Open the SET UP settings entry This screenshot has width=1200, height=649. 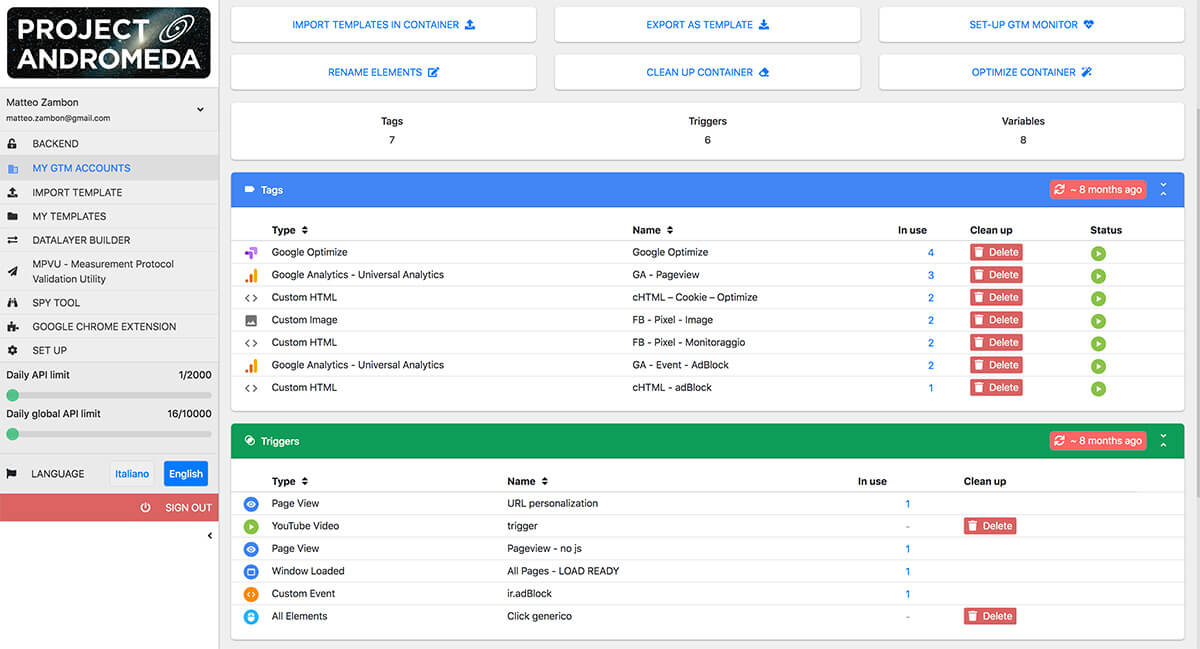coord(109,350)
